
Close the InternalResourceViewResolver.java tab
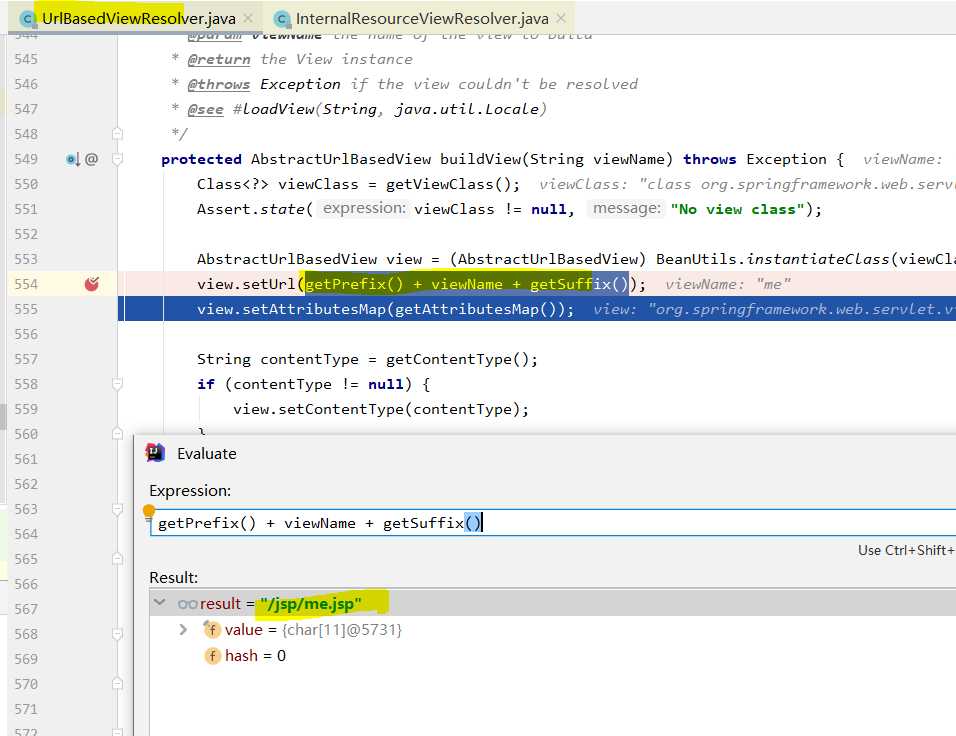[x=561, y=18]
